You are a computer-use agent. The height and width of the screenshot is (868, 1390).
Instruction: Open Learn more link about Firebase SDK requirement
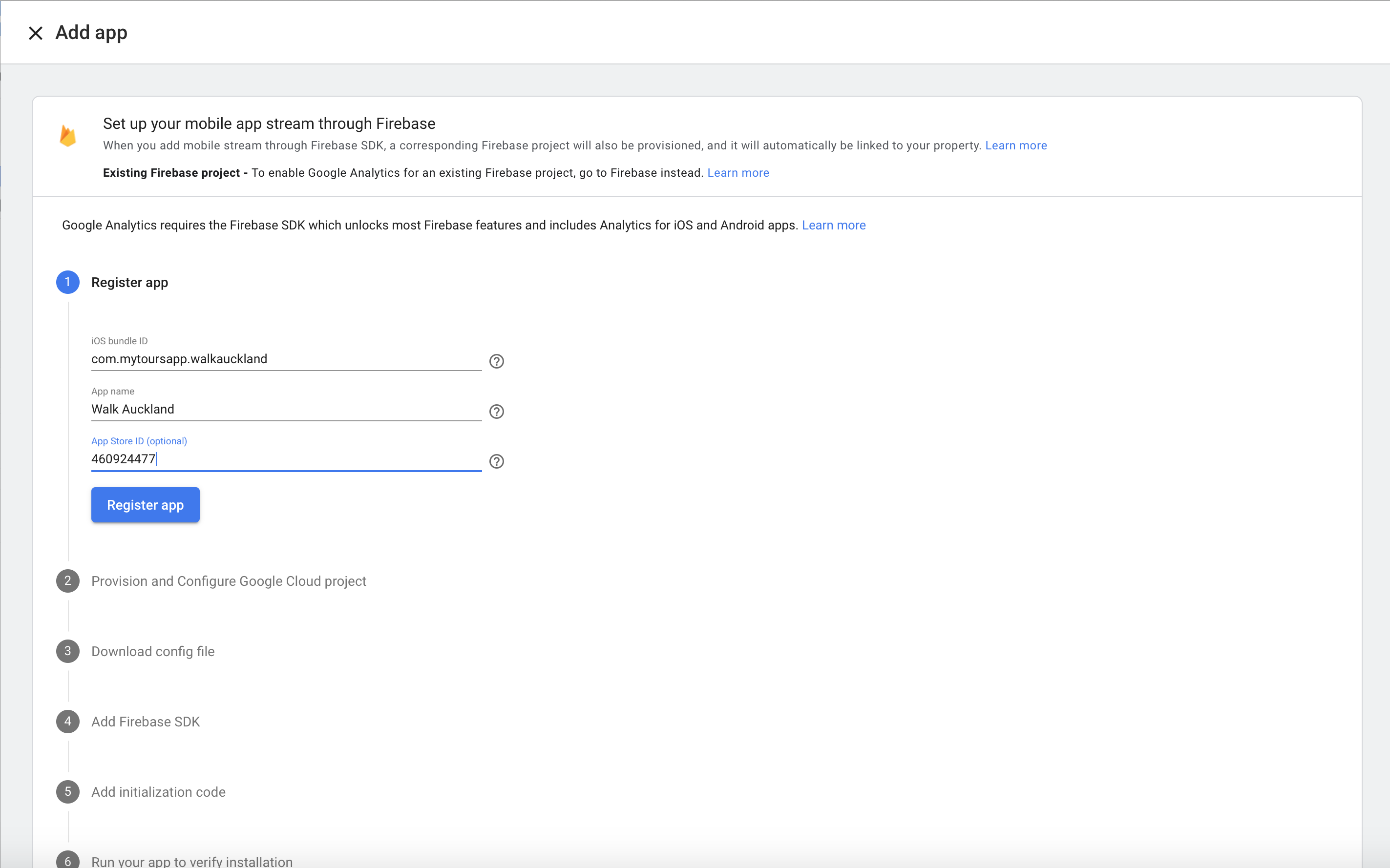pyautogui.click(x=833, y=226)
